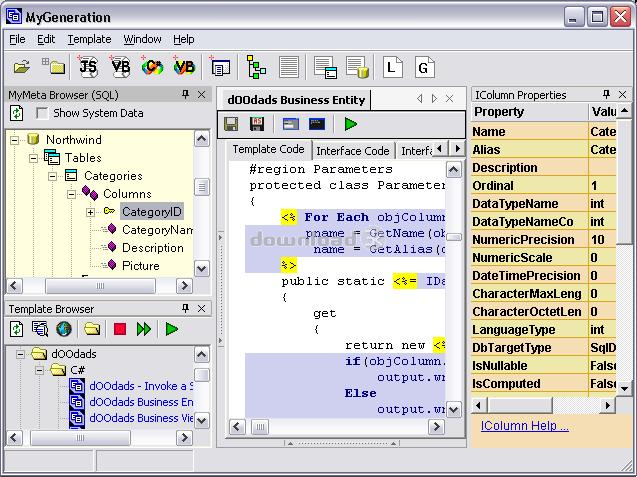Open the Help menu
This screenshot has width=637, height=477.
click(x=184, y=39)
